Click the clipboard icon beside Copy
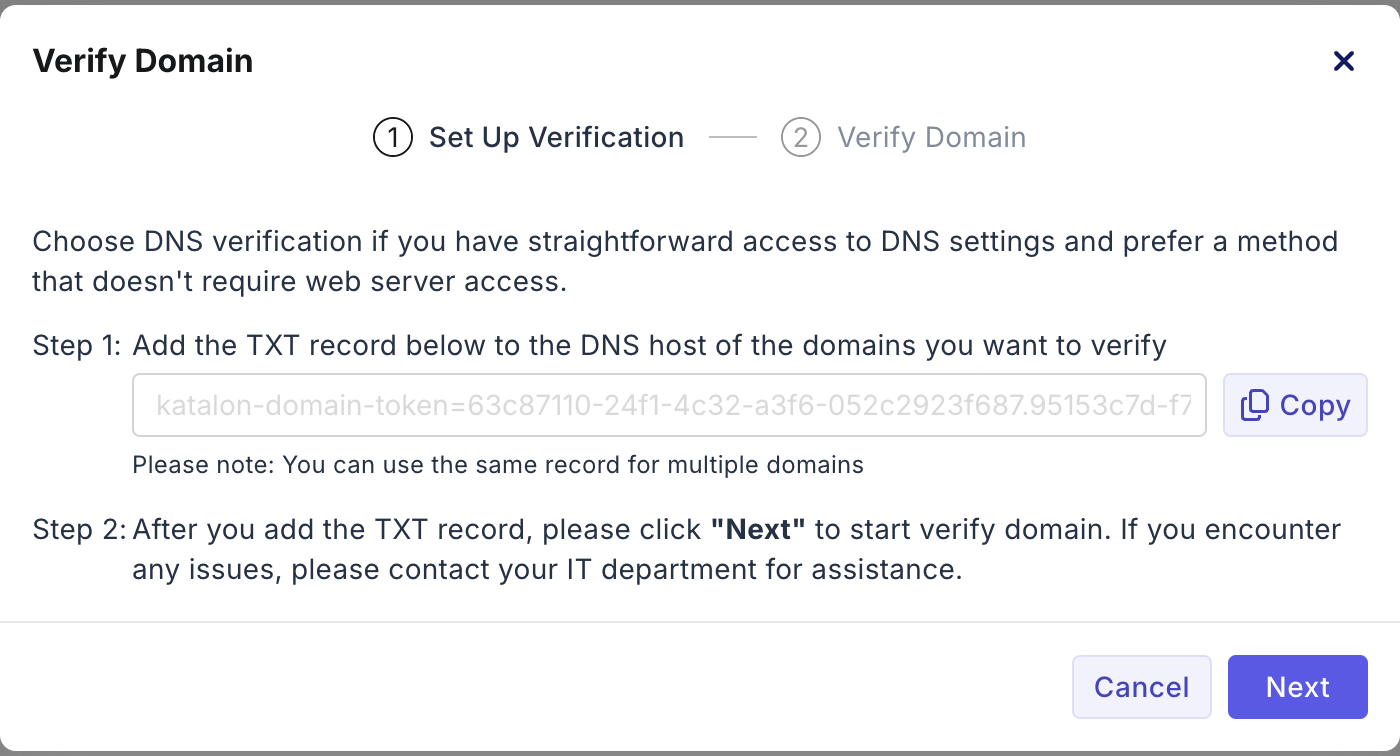The image size is (1400, 756). [x=1254, y=405]
